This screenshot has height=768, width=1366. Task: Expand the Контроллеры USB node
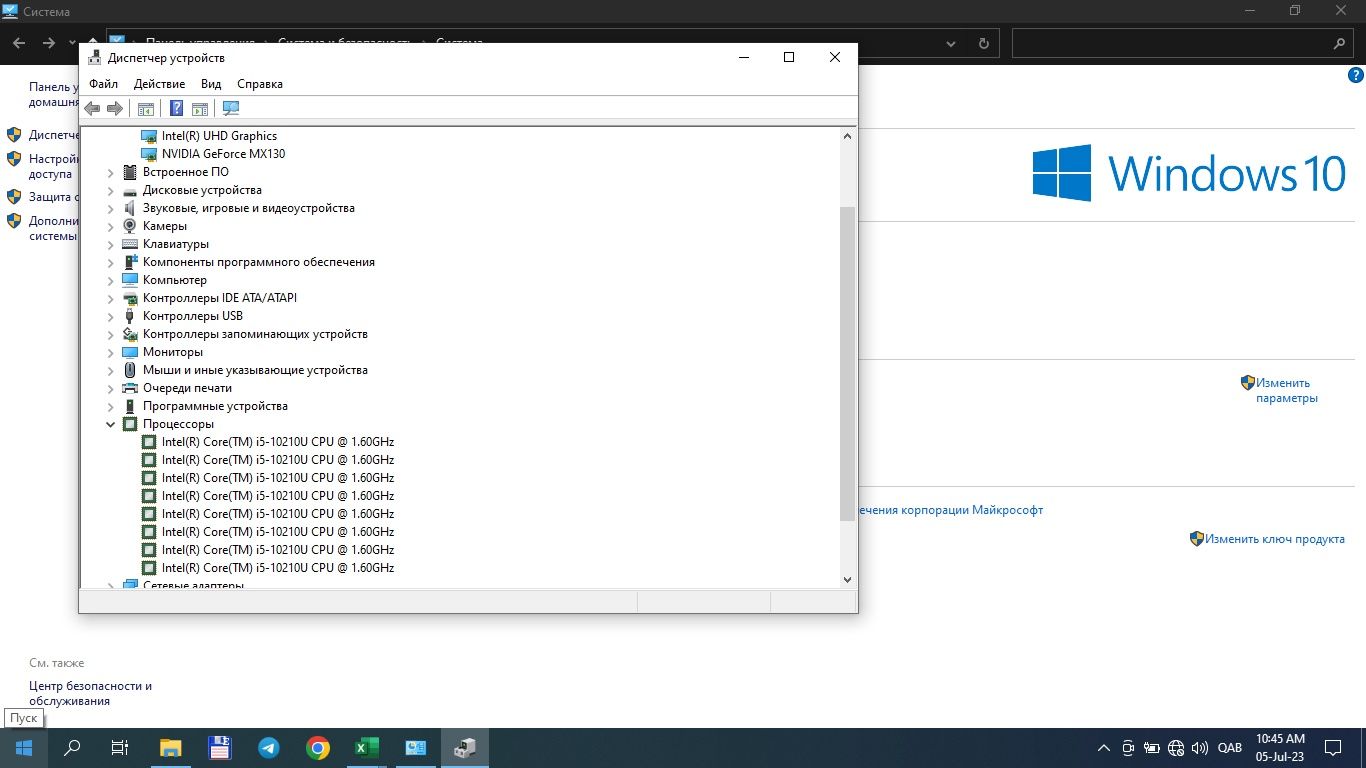tap(111, 316)
